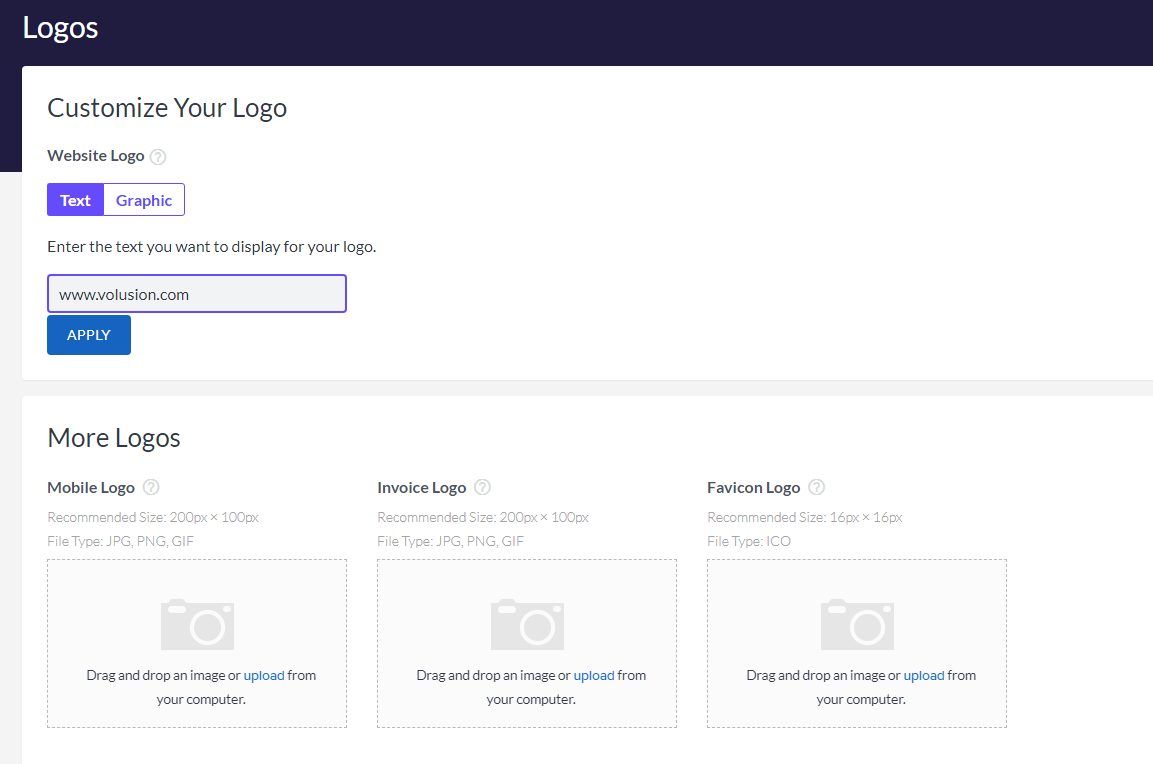1153x764 pixels.
Task: Select the Text logo option
Action: pos(75,200)
